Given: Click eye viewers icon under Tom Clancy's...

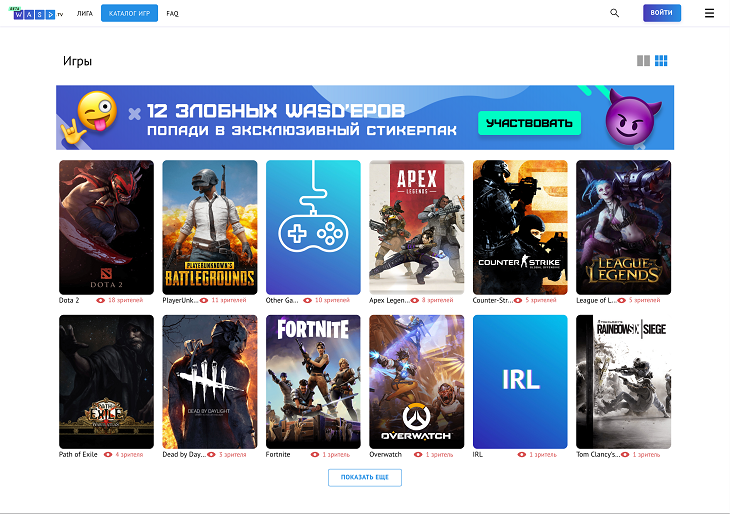Looking at the screenshot, I should click(625, 454).
